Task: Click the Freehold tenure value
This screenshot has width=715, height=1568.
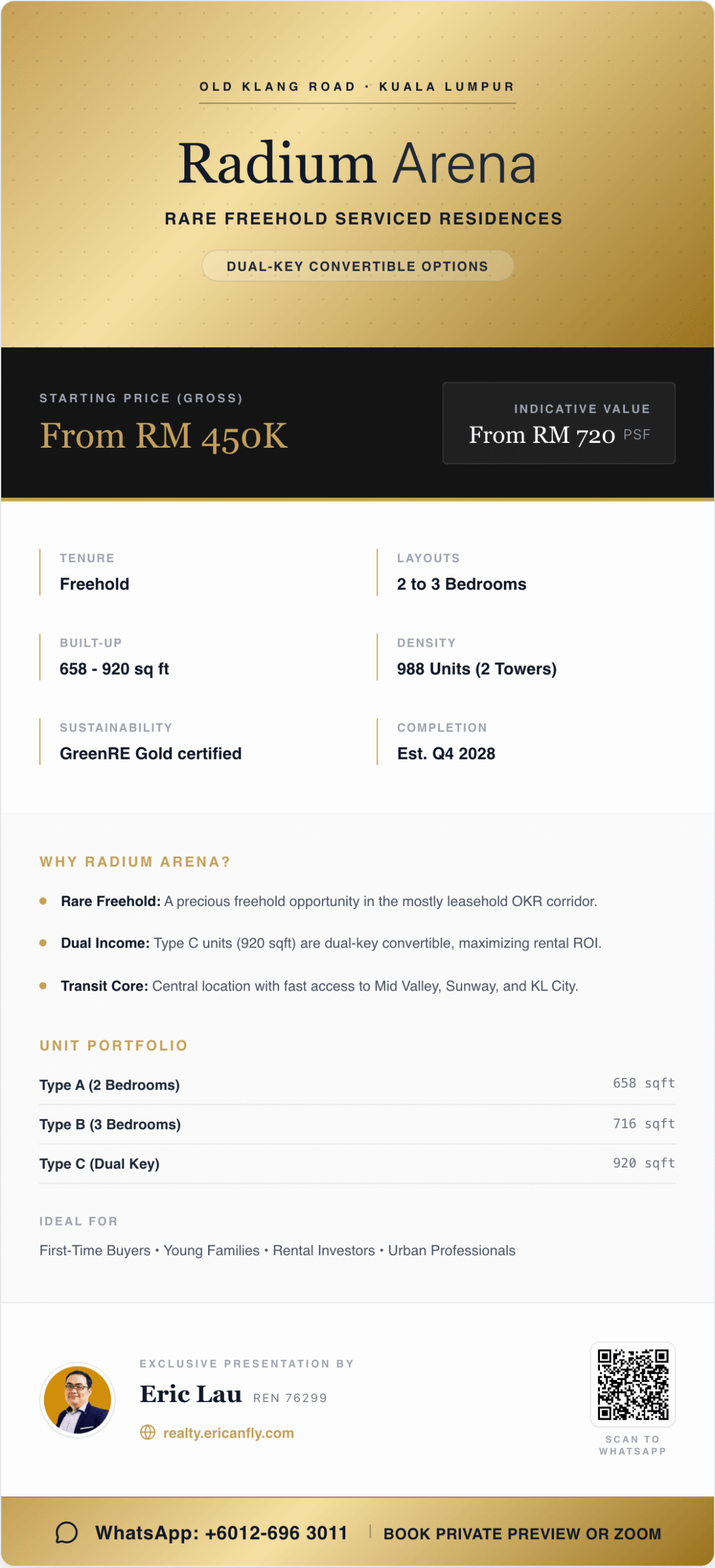Action: [x=94, y=584]
